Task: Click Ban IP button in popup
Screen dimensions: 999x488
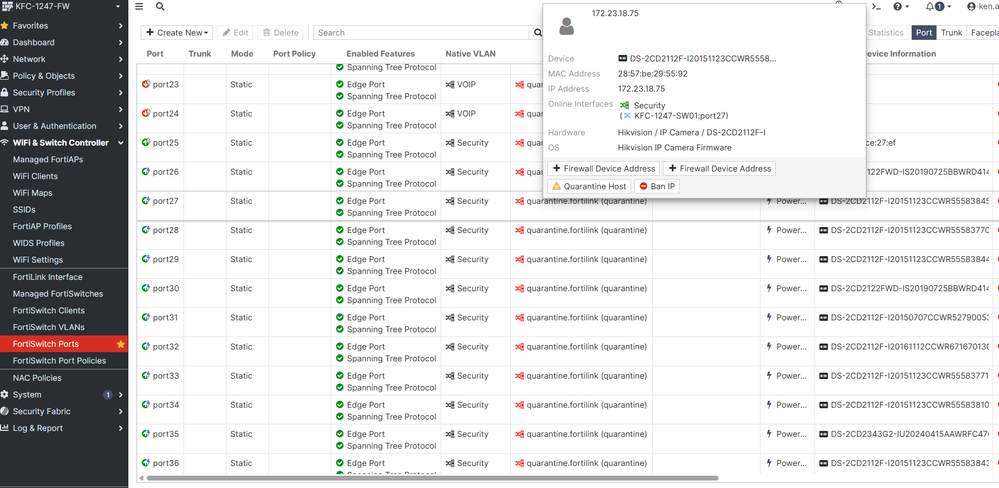Action: coord(657,187)
